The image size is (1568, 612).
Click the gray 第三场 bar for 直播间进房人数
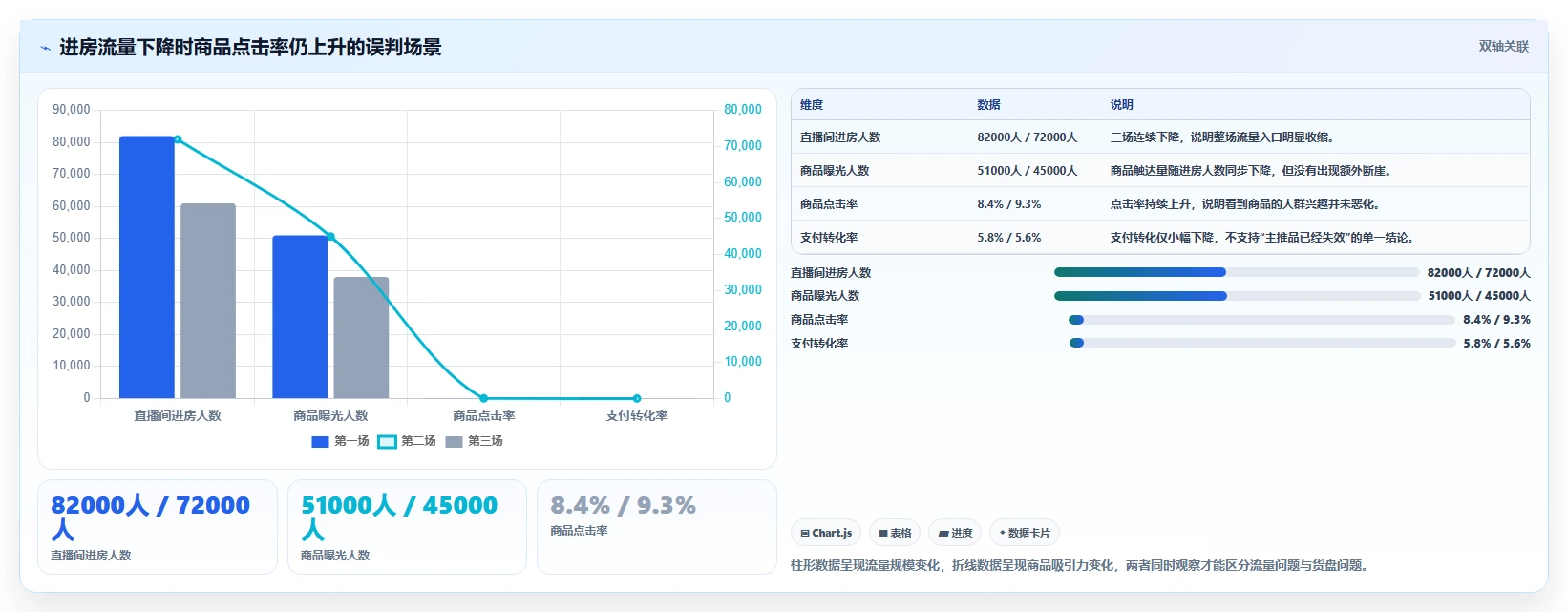point(208,301)
